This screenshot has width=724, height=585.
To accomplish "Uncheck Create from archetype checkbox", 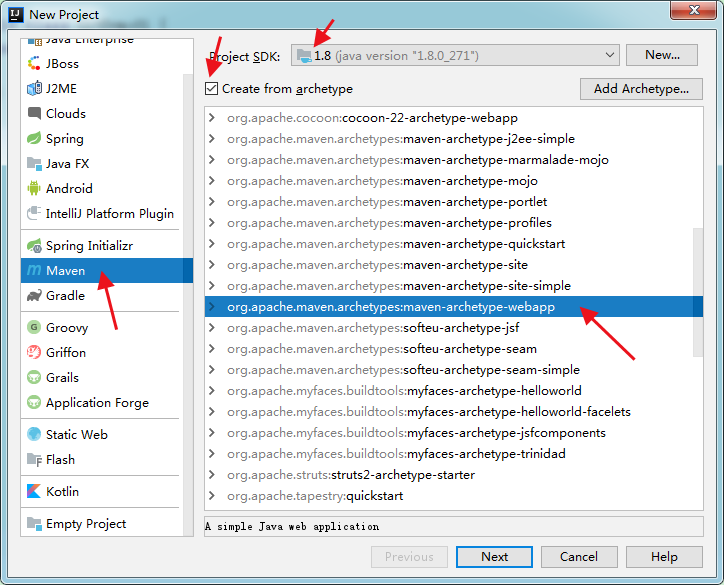I will click(x=211, y=88).
